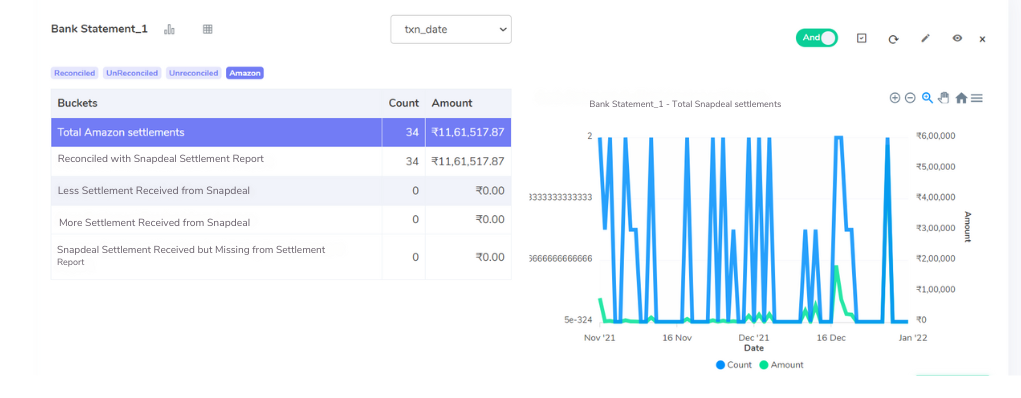Activate the selection zoom magnifier tool

(x=927, y=98)
